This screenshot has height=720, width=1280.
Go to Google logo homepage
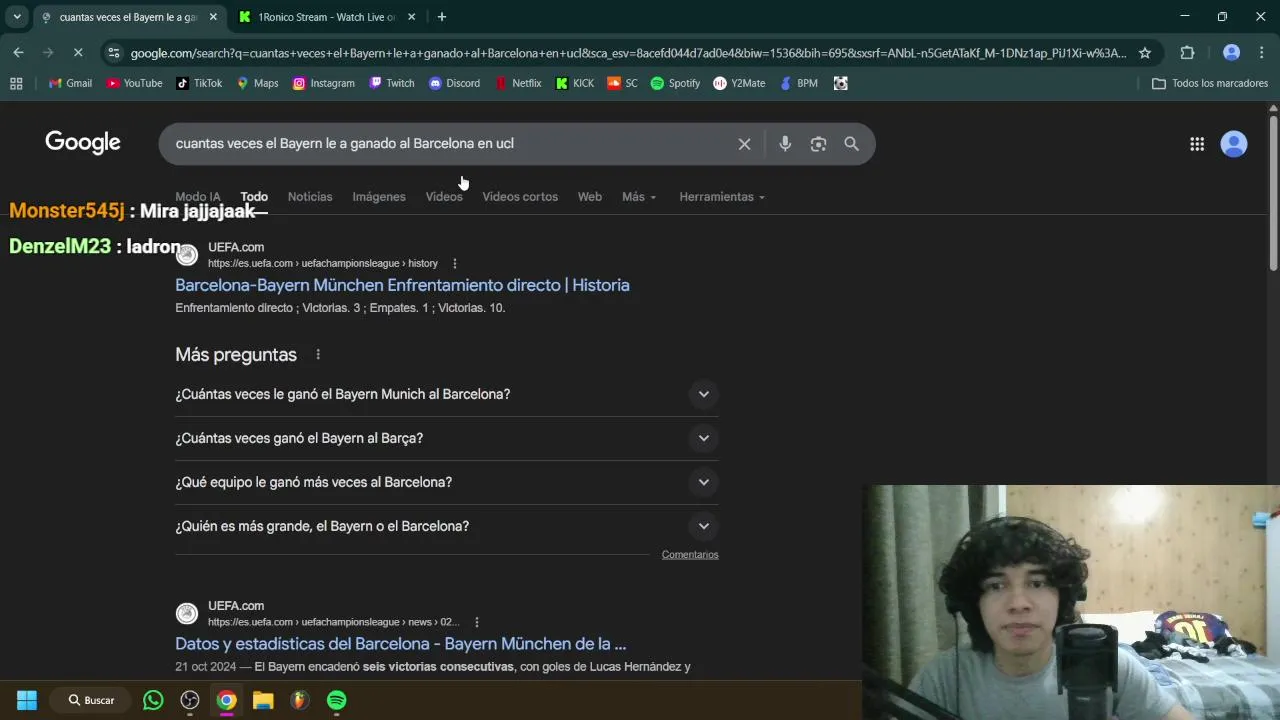tap(83, 143)
